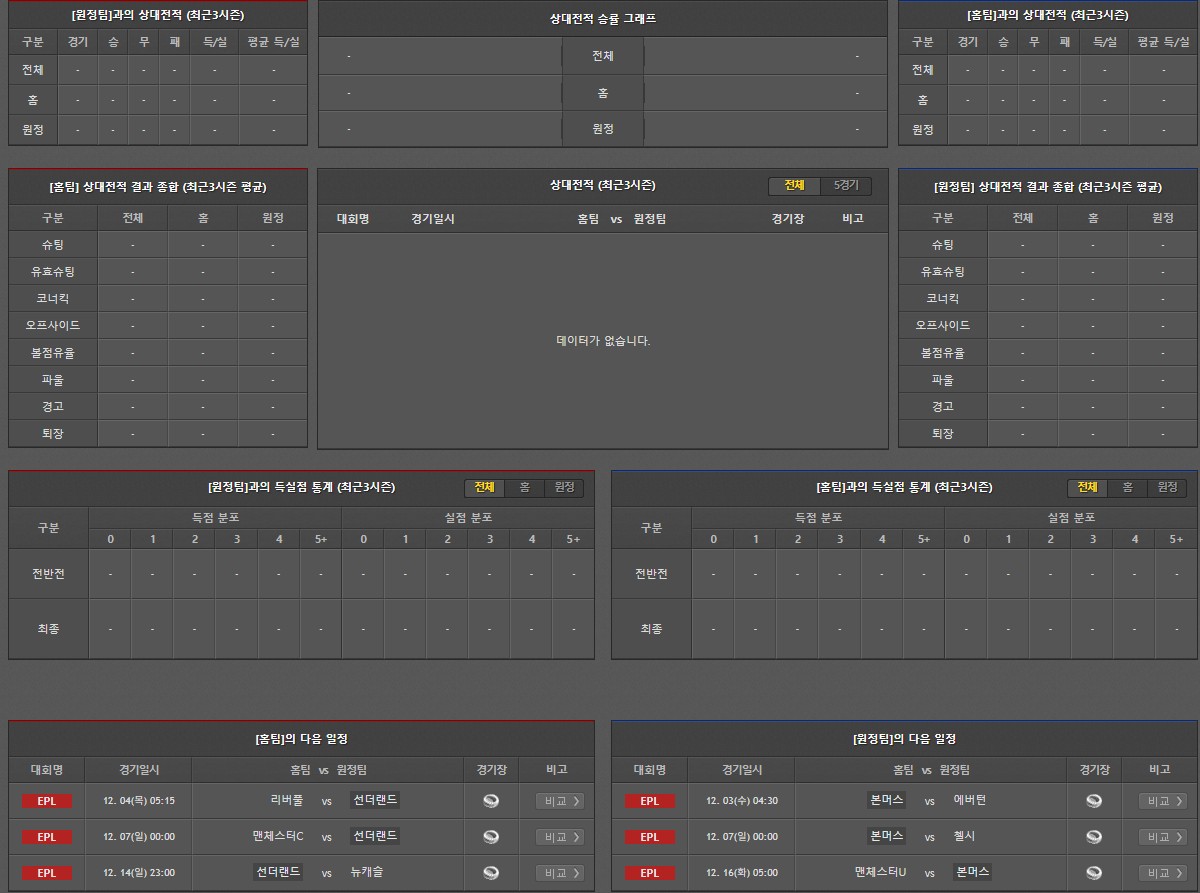1200x893 pixels.
Task: Select 원정 filter in 홈팀 goal stats panel
Action: pos(1167,488)
